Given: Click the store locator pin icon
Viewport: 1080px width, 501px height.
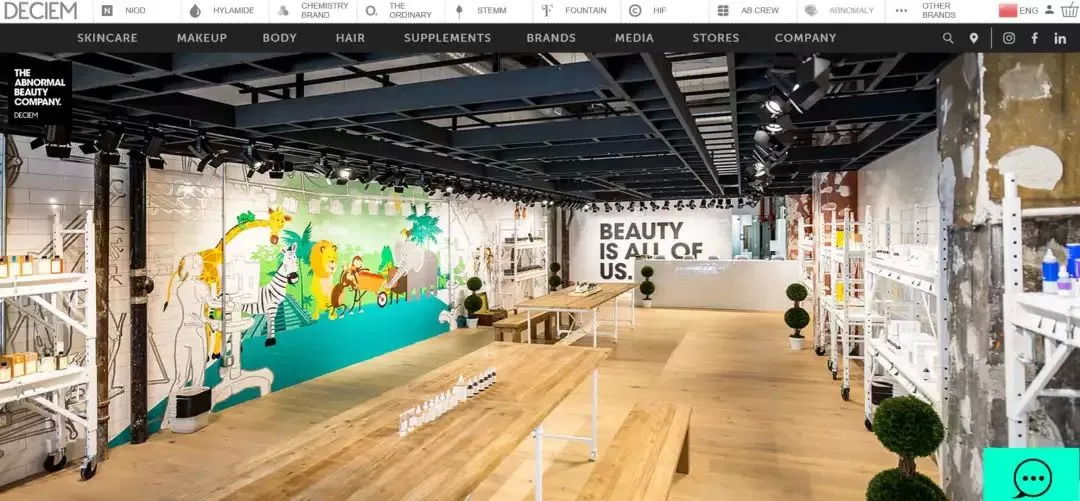Looking at the screenshot, I should 973,39.
